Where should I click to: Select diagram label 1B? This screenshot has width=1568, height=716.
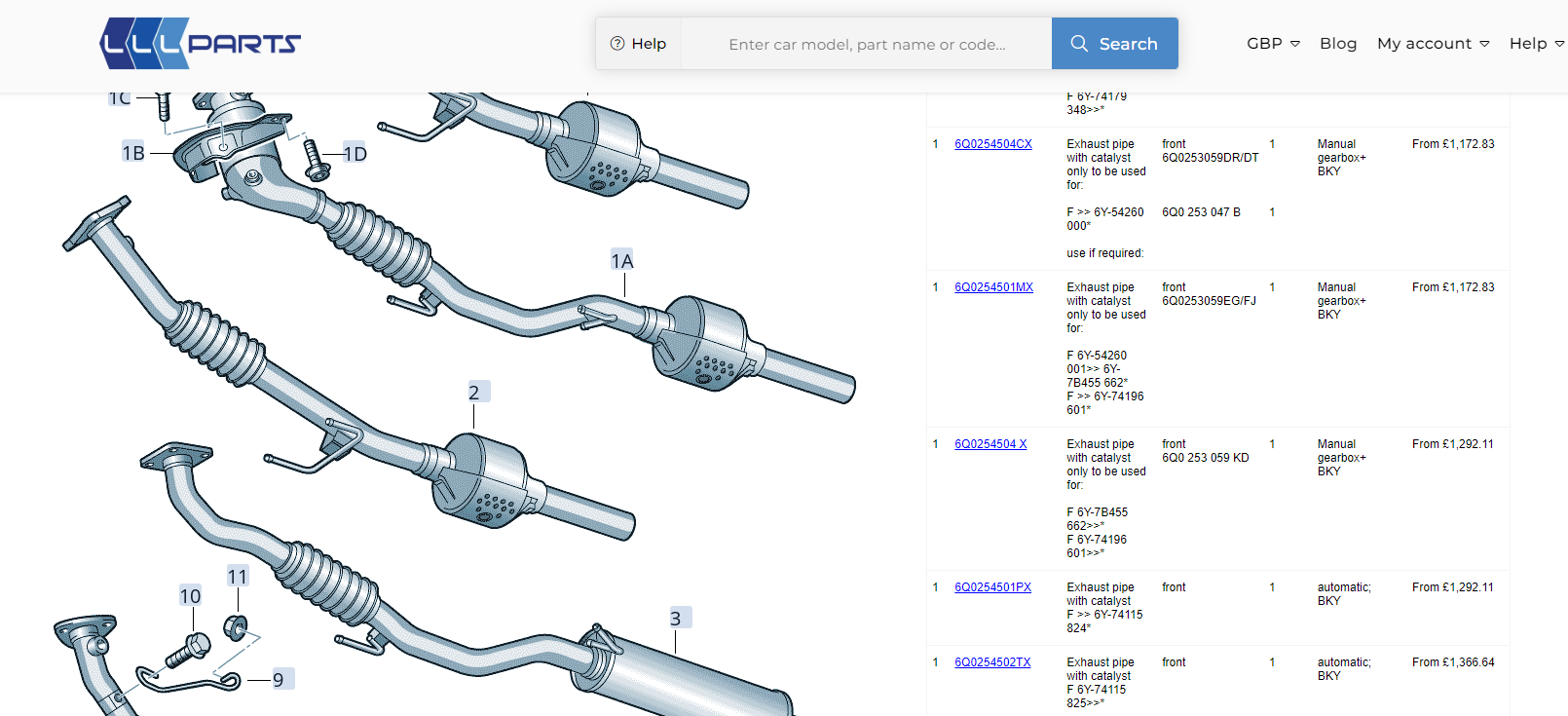tap(133, 153)
